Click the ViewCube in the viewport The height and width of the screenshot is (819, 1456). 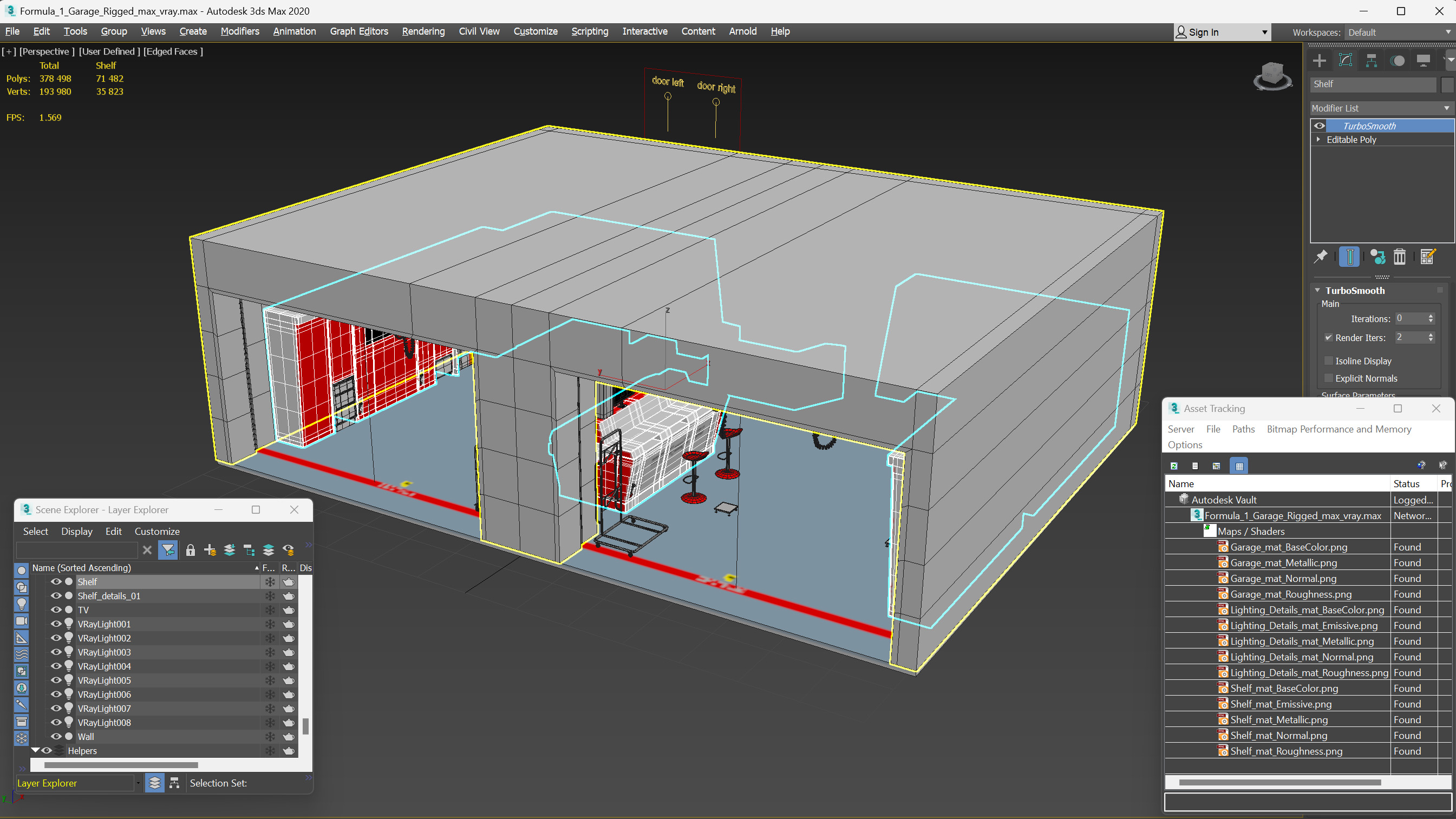[1272, 76]
